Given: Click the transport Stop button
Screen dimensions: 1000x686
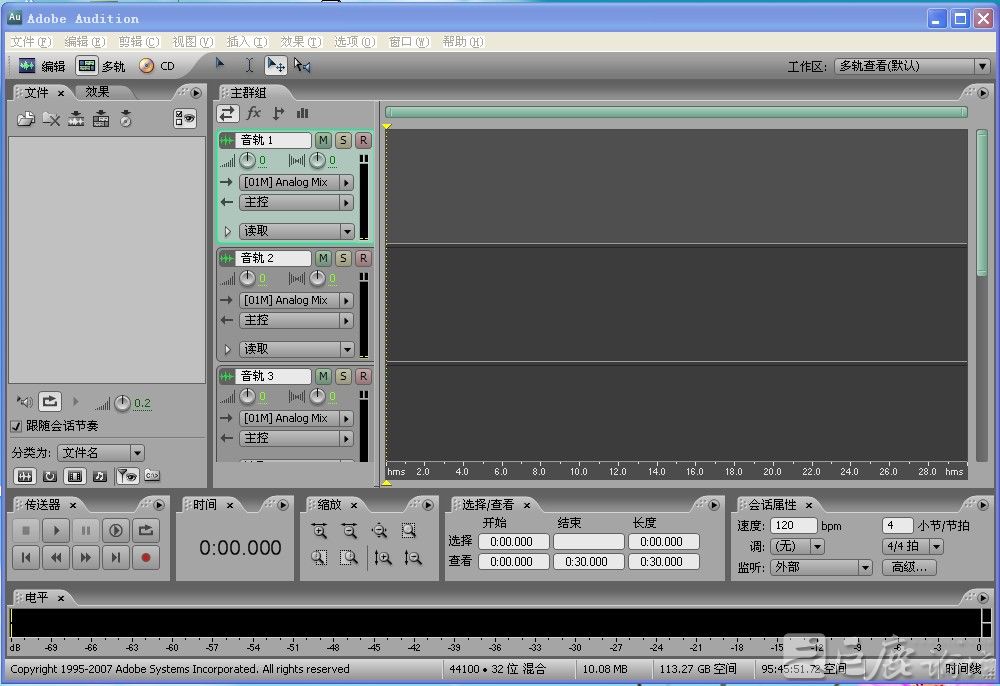Looking at the screenshot, I should coord(26,530).
